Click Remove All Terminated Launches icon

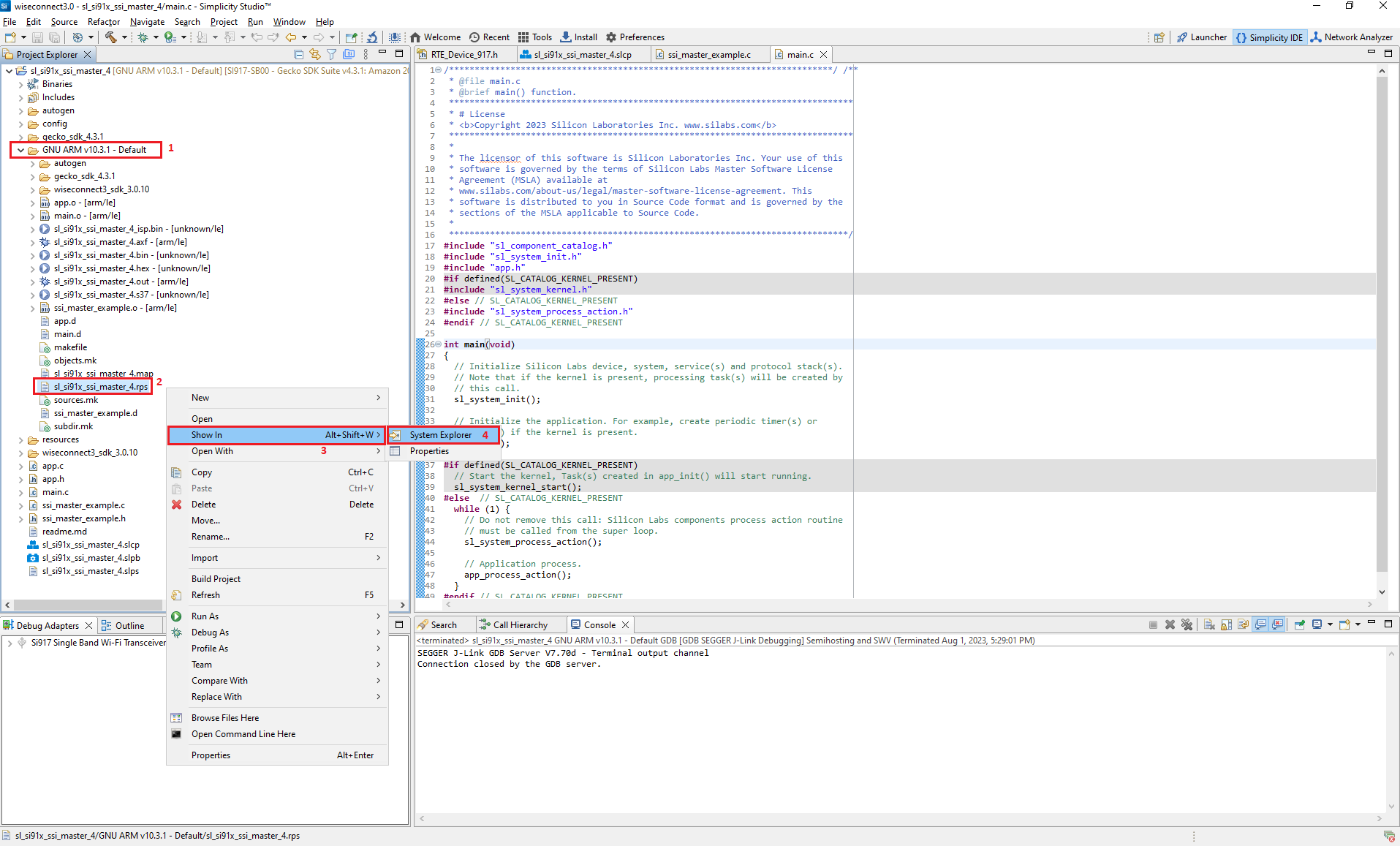1187,625
